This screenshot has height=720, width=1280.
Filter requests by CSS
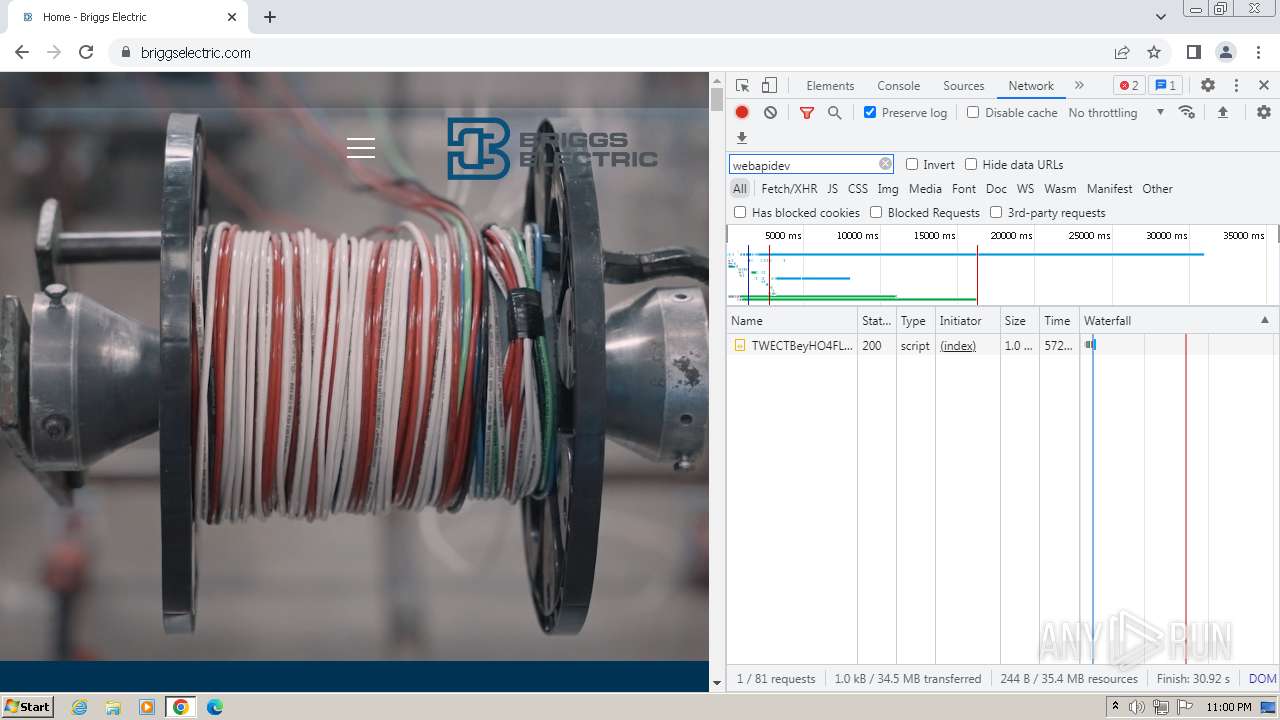point(858,188)
